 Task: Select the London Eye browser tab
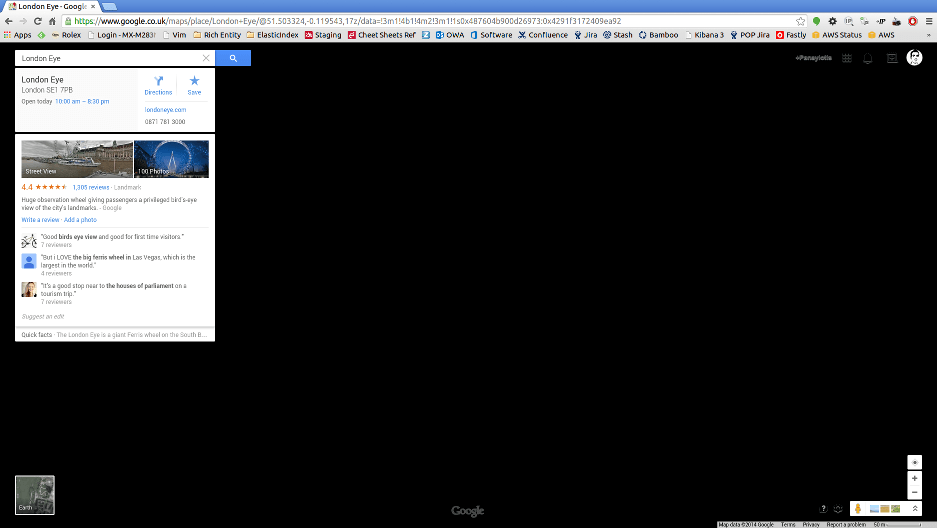[x=52, y=7]
